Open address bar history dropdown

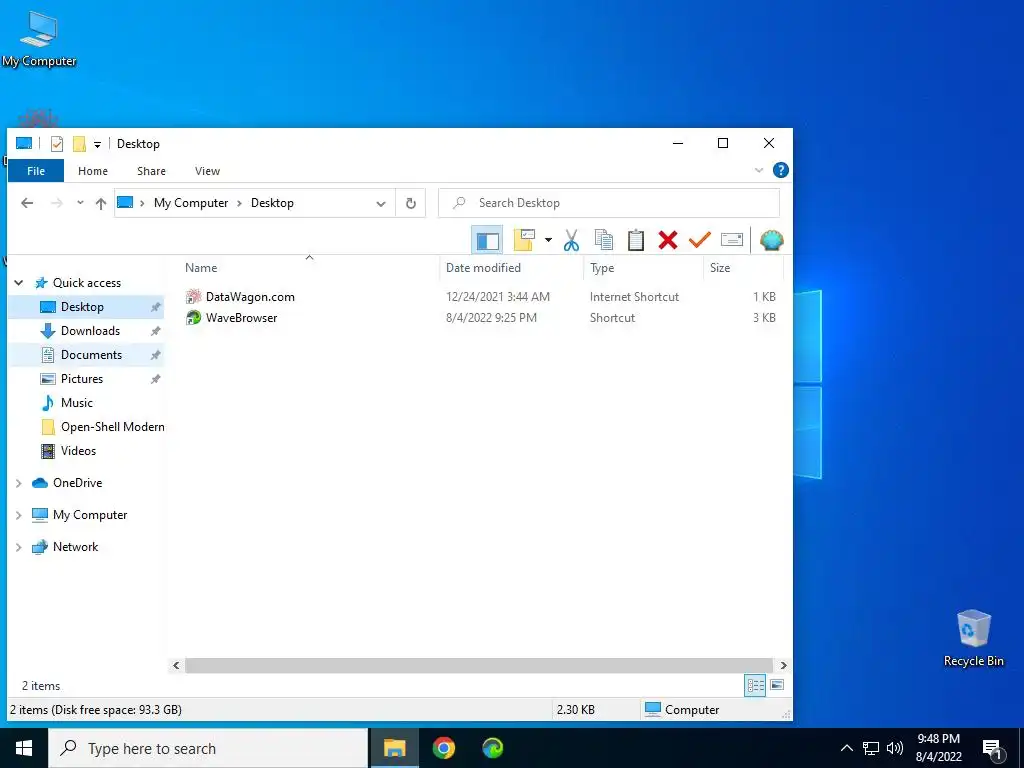click(381, 203)
